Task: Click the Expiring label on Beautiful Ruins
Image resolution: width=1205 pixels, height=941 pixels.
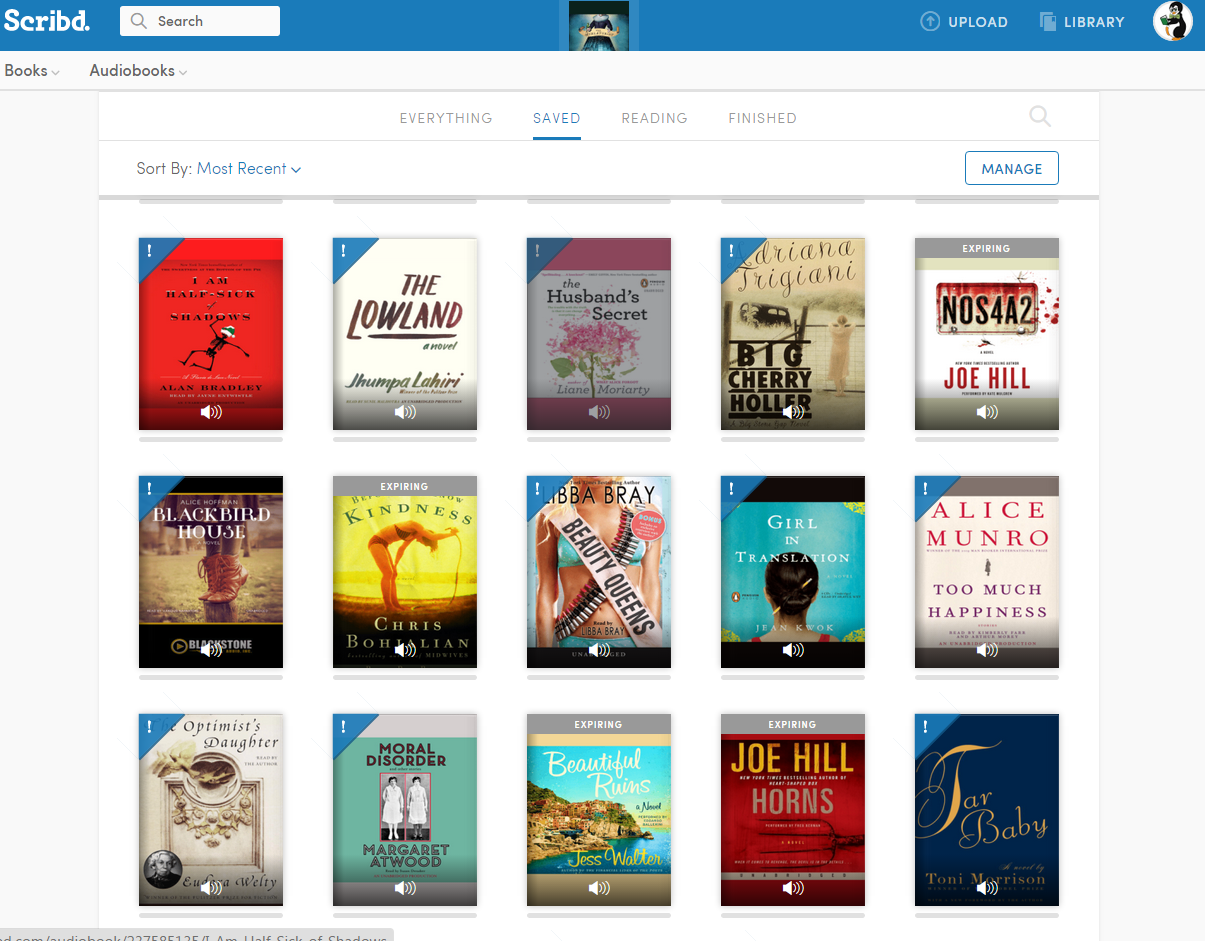Action: tap(599, 724)
